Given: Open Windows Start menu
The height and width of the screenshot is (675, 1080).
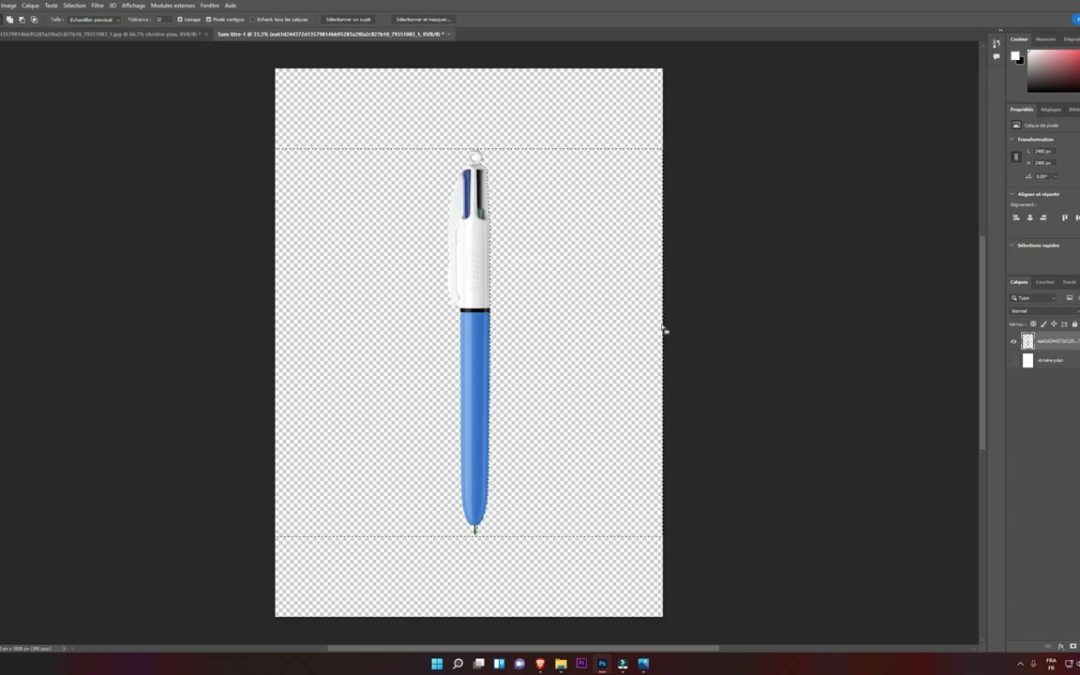Looking at the screenshot, I should tap(437, 664).
